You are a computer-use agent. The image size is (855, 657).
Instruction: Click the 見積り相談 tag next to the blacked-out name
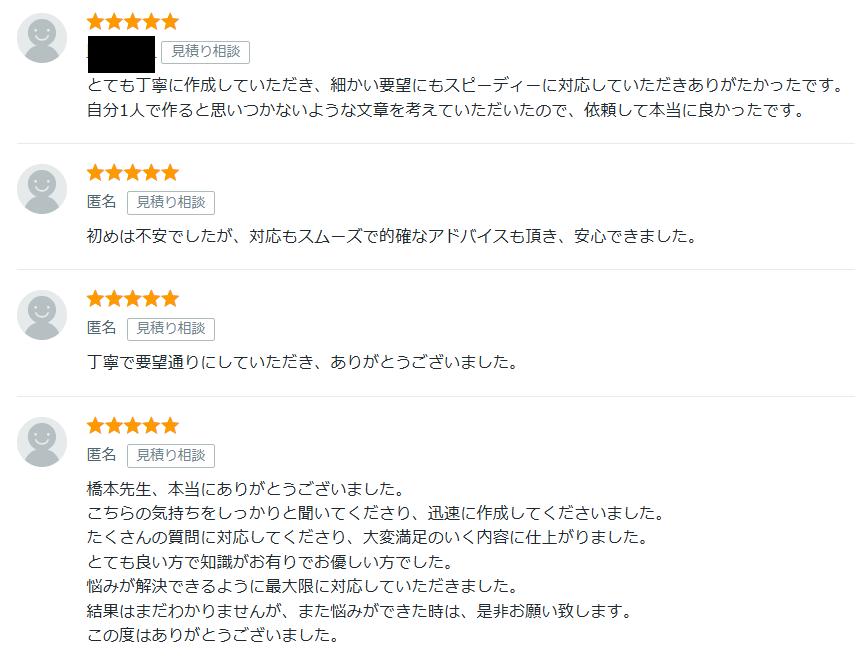tap(205, 52)
